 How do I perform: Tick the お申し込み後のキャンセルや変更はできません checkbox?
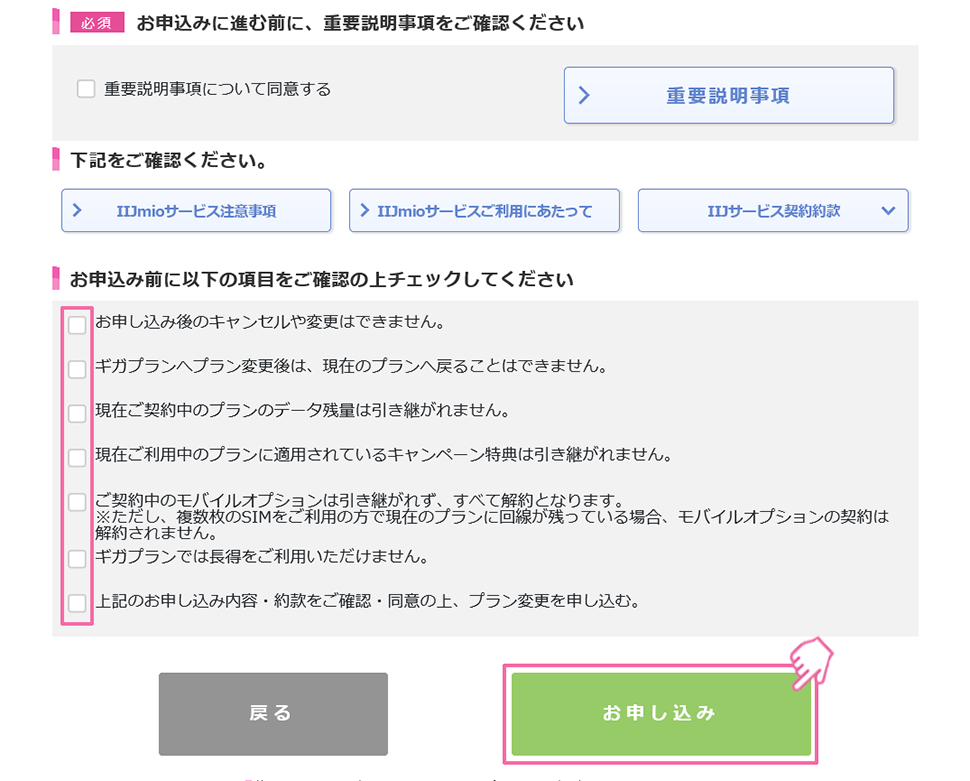[x=77, y=325]
